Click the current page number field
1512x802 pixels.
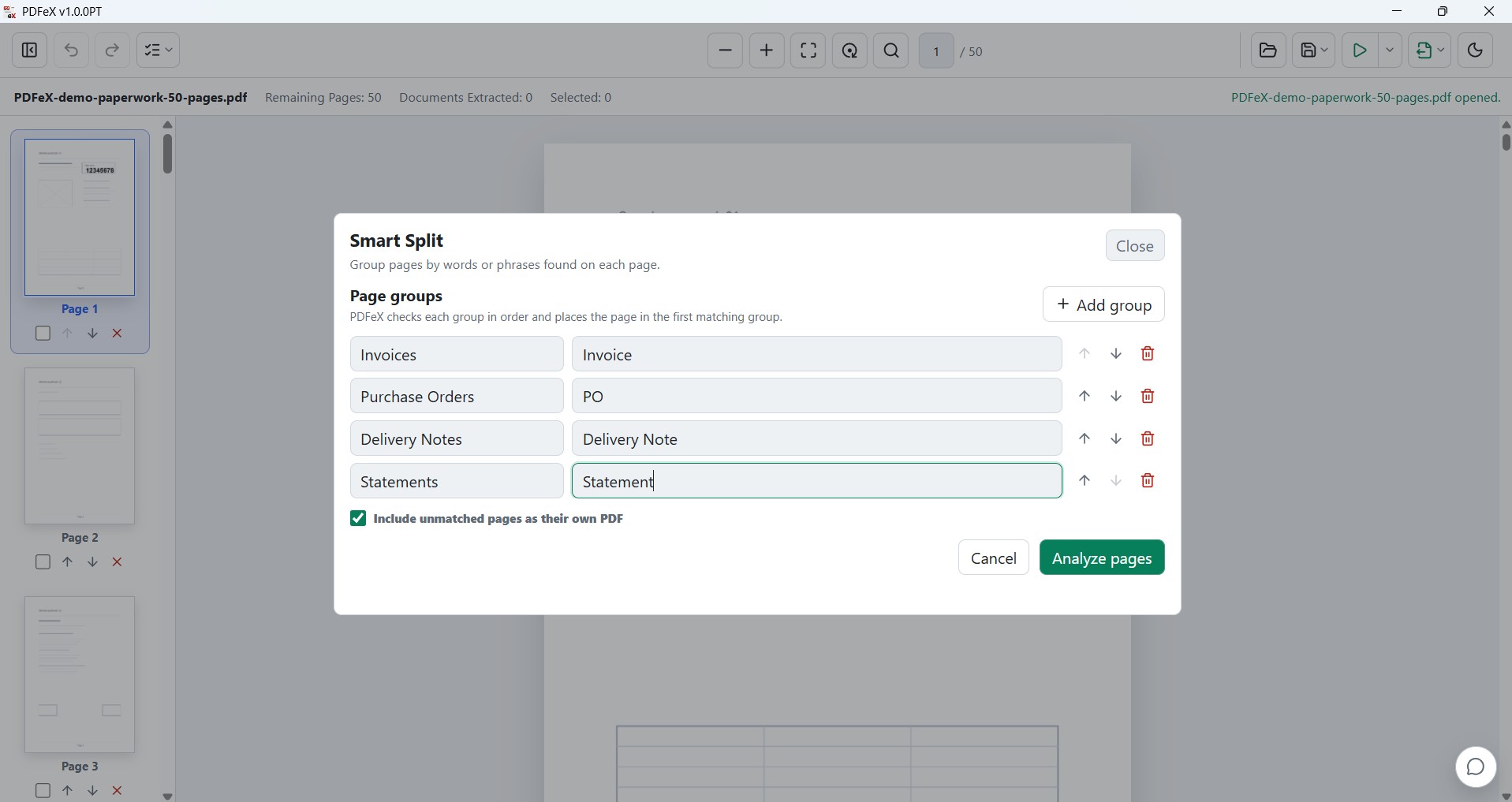[936, 51]
